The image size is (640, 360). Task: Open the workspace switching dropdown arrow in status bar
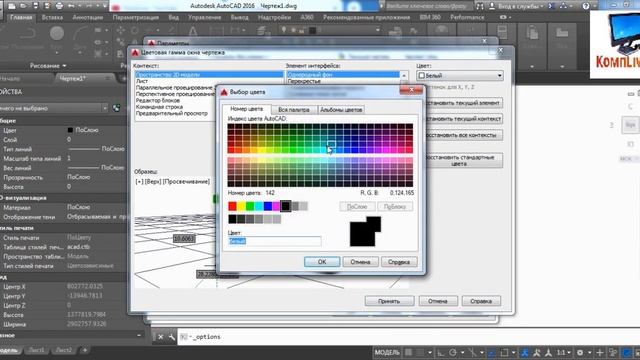click(x=589, y=352)
